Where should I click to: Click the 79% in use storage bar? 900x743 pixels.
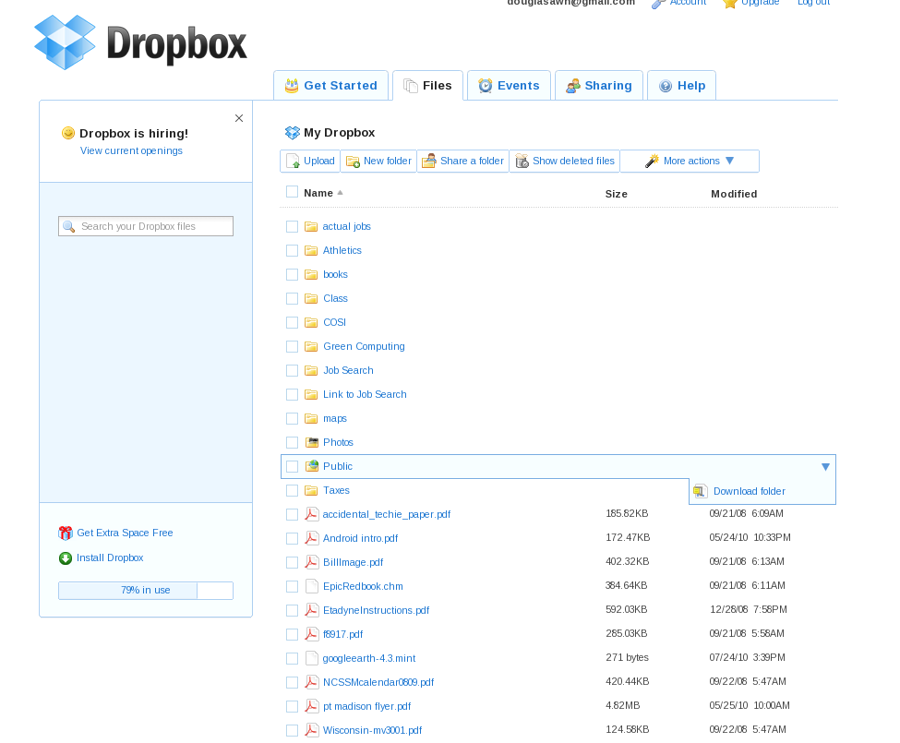[146, 590]
